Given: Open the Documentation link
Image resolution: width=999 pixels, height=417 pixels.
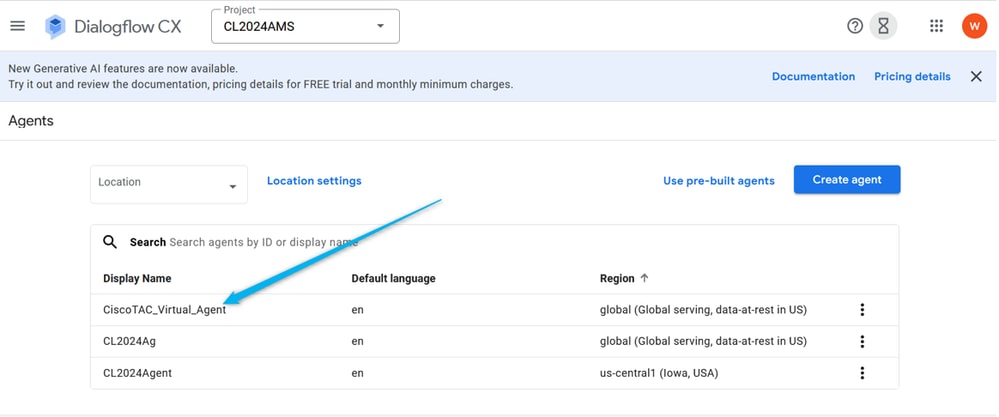Looking at the screenshot, I should coord(813,76).
